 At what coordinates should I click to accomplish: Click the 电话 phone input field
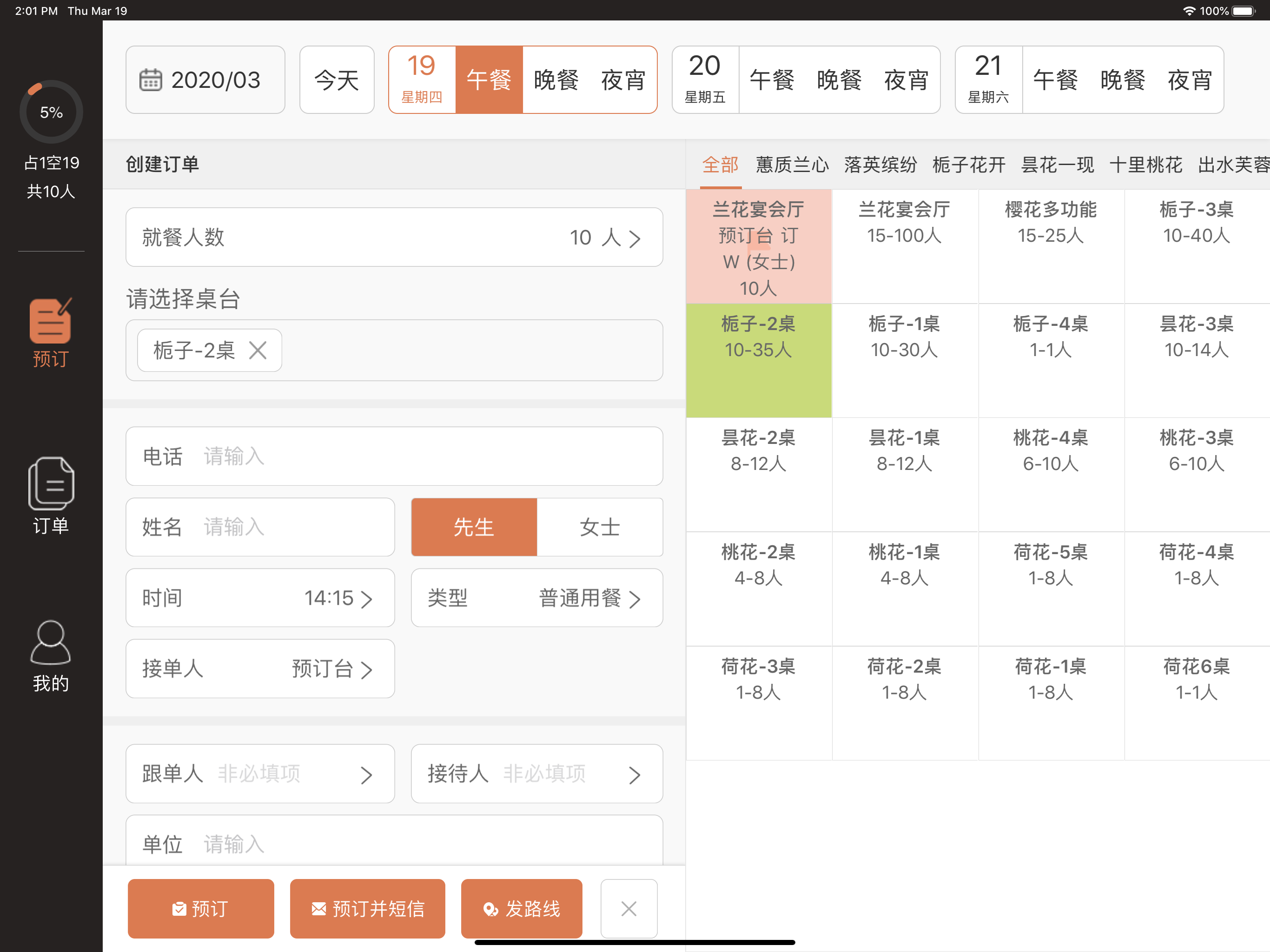click(394, 456)
